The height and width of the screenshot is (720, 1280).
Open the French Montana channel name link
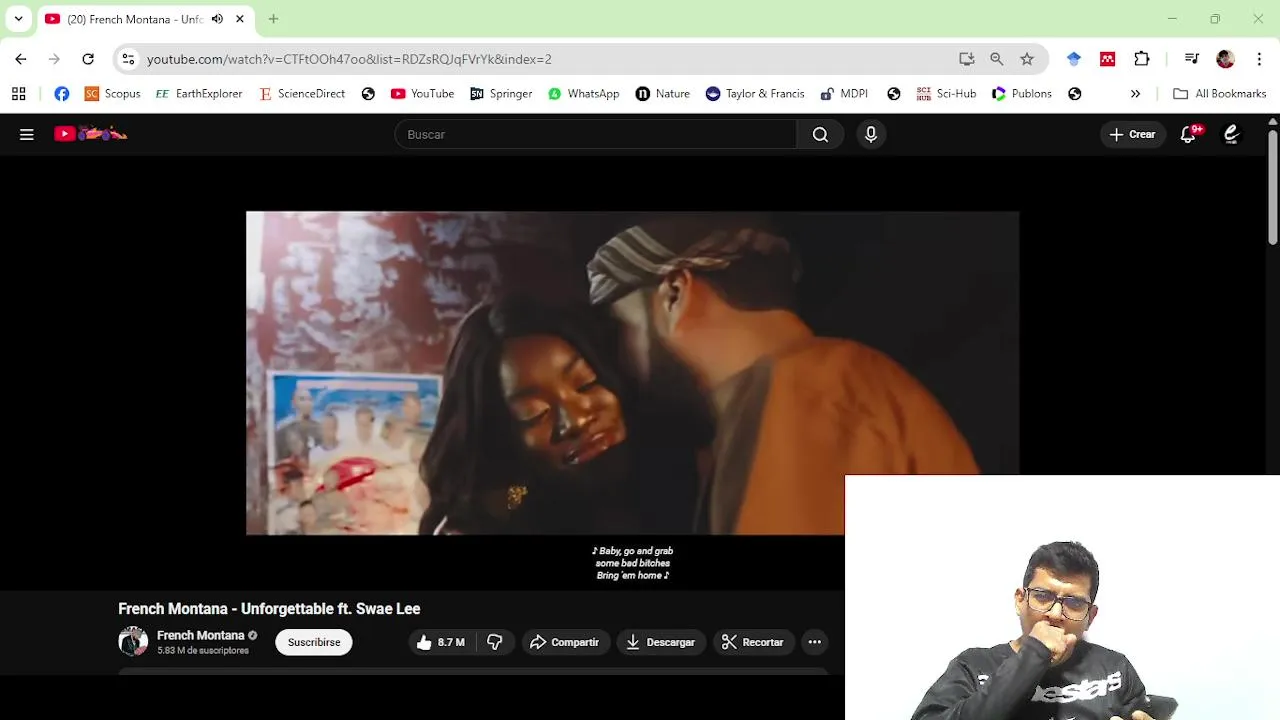[x=200, y=635]
